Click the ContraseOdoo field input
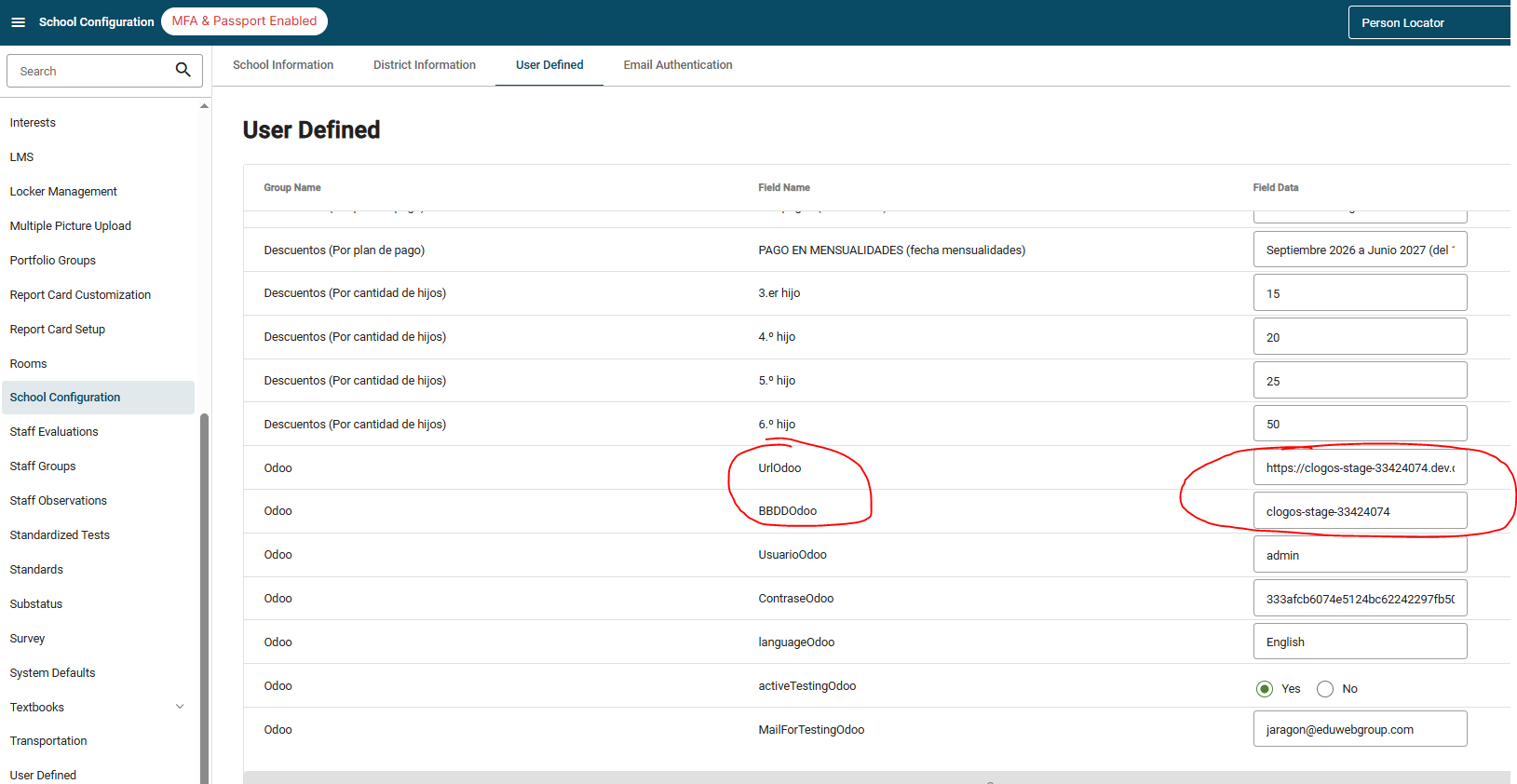 (1360, 599)
